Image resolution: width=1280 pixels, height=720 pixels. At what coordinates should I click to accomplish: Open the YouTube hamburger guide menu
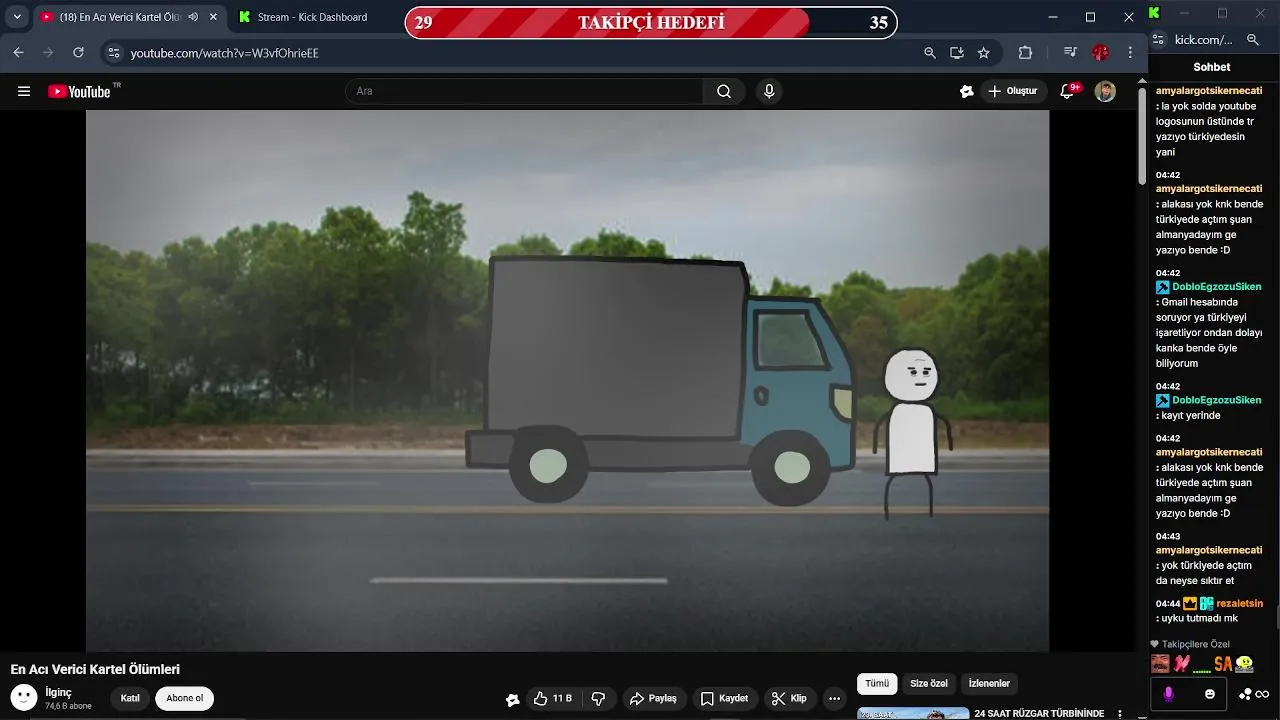pos(24,91)
